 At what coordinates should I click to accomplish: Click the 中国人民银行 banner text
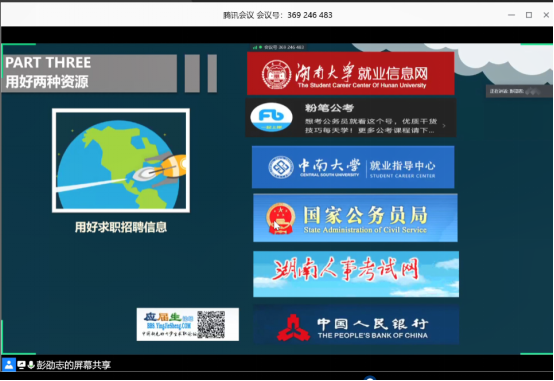click(x=372, y=323)
